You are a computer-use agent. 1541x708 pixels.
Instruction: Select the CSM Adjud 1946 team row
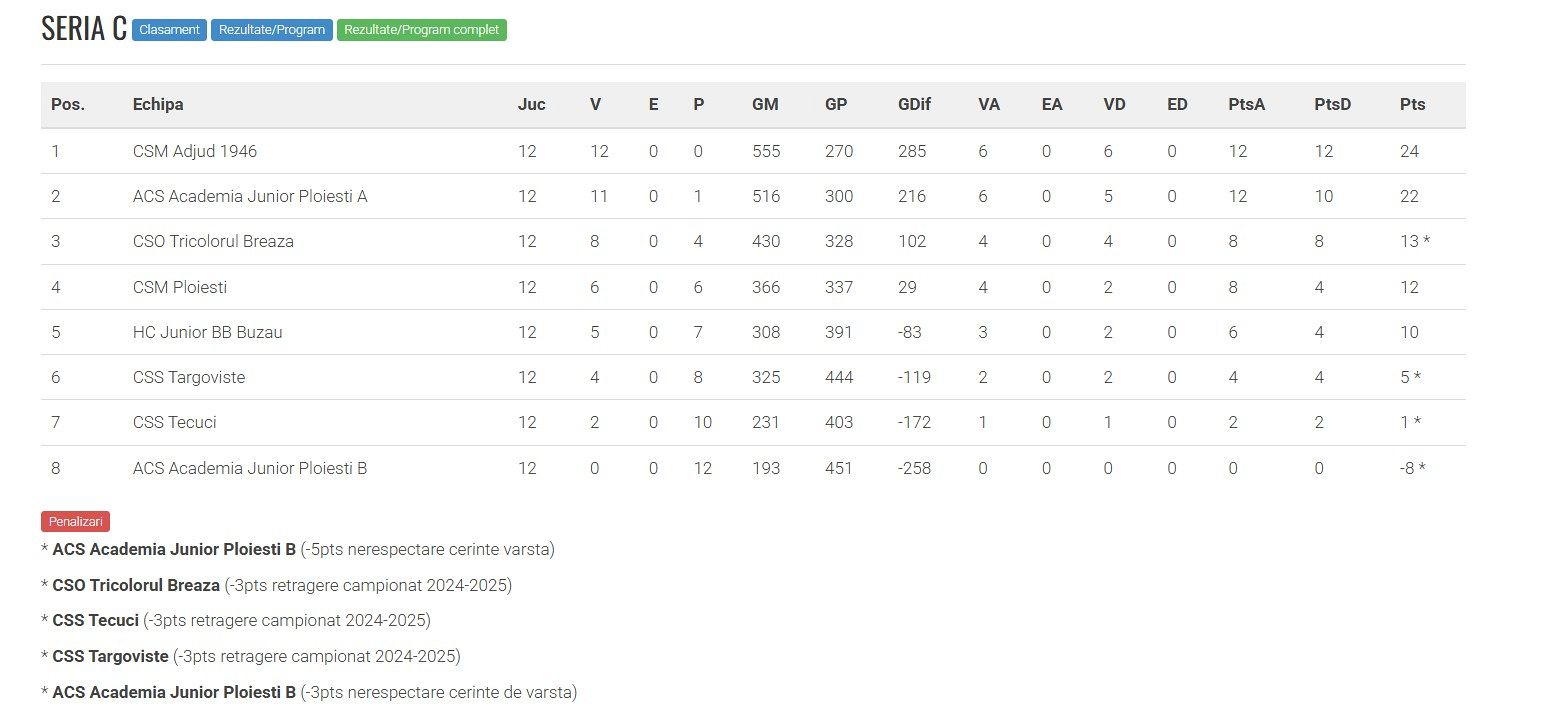pos(195,151)
